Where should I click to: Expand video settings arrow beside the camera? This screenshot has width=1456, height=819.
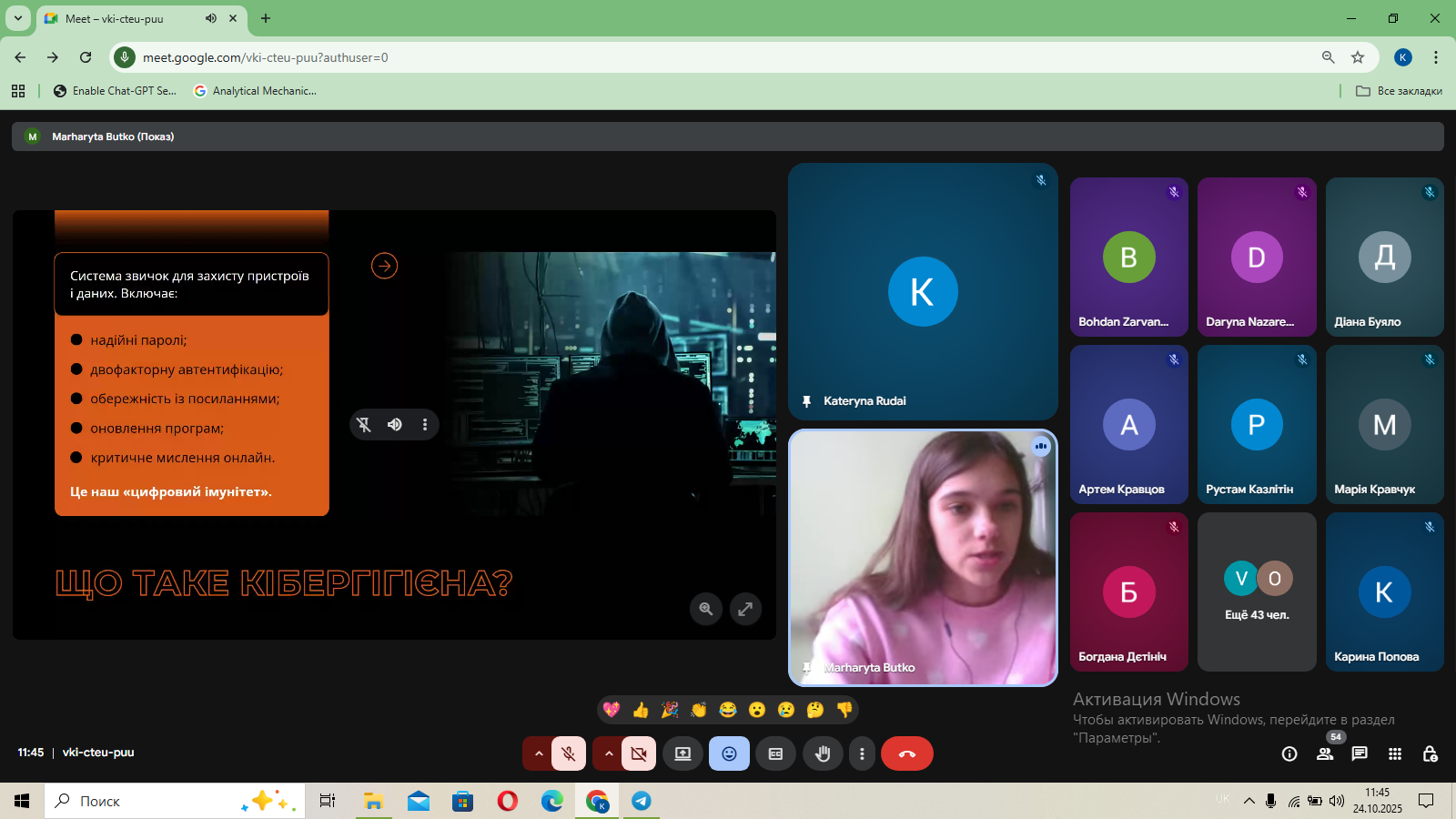(x=609, y=753)
